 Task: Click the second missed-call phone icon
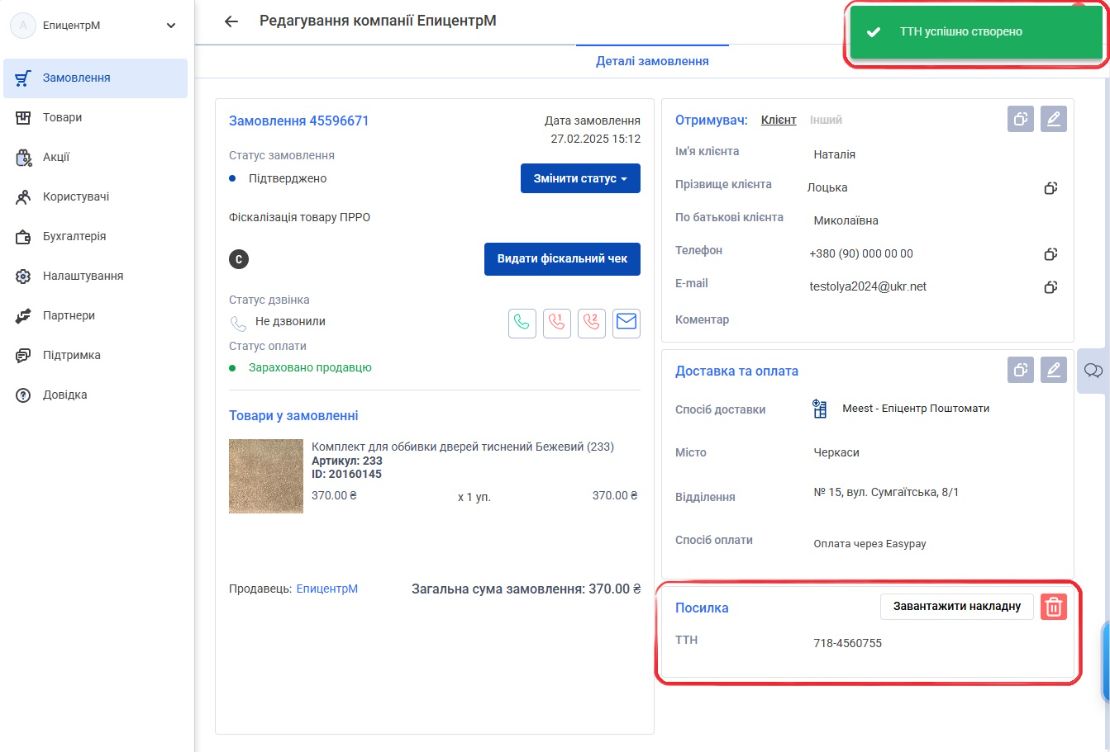[x=591, y=323]
